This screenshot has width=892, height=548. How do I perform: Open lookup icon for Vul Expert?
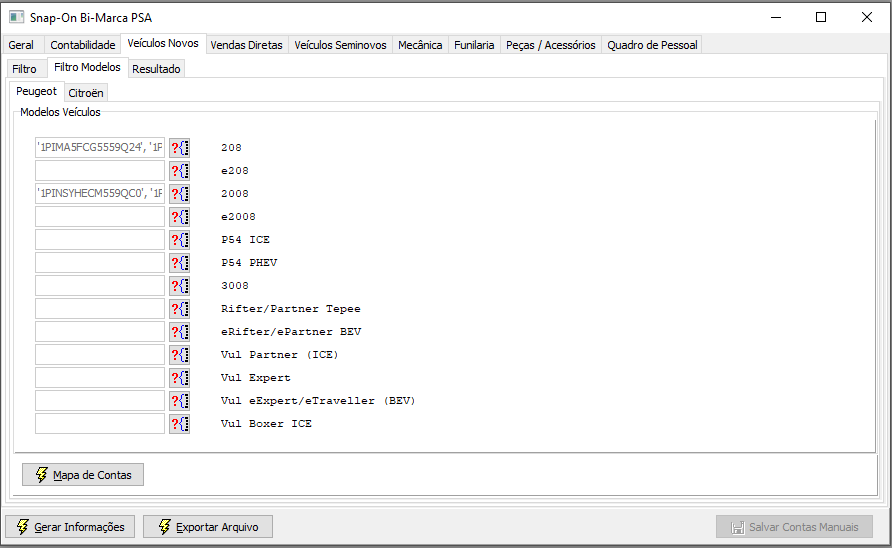179,378
